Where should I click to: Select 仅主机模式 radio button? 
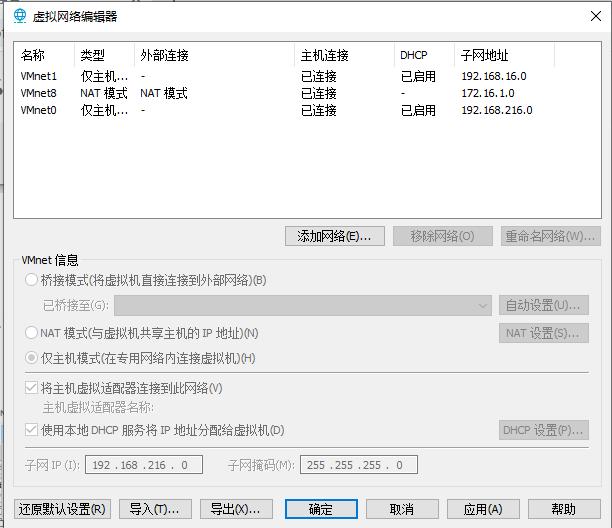(x=31, y=358)
